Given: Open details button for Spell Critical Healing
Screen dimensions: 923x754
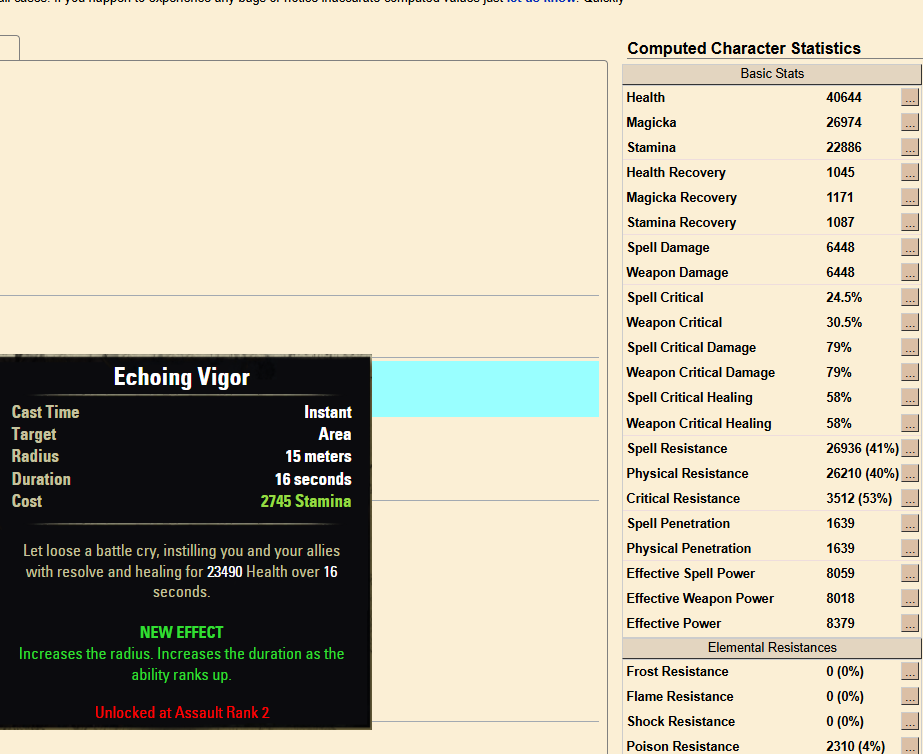Looking at the screenshot, I should [909, 398].
